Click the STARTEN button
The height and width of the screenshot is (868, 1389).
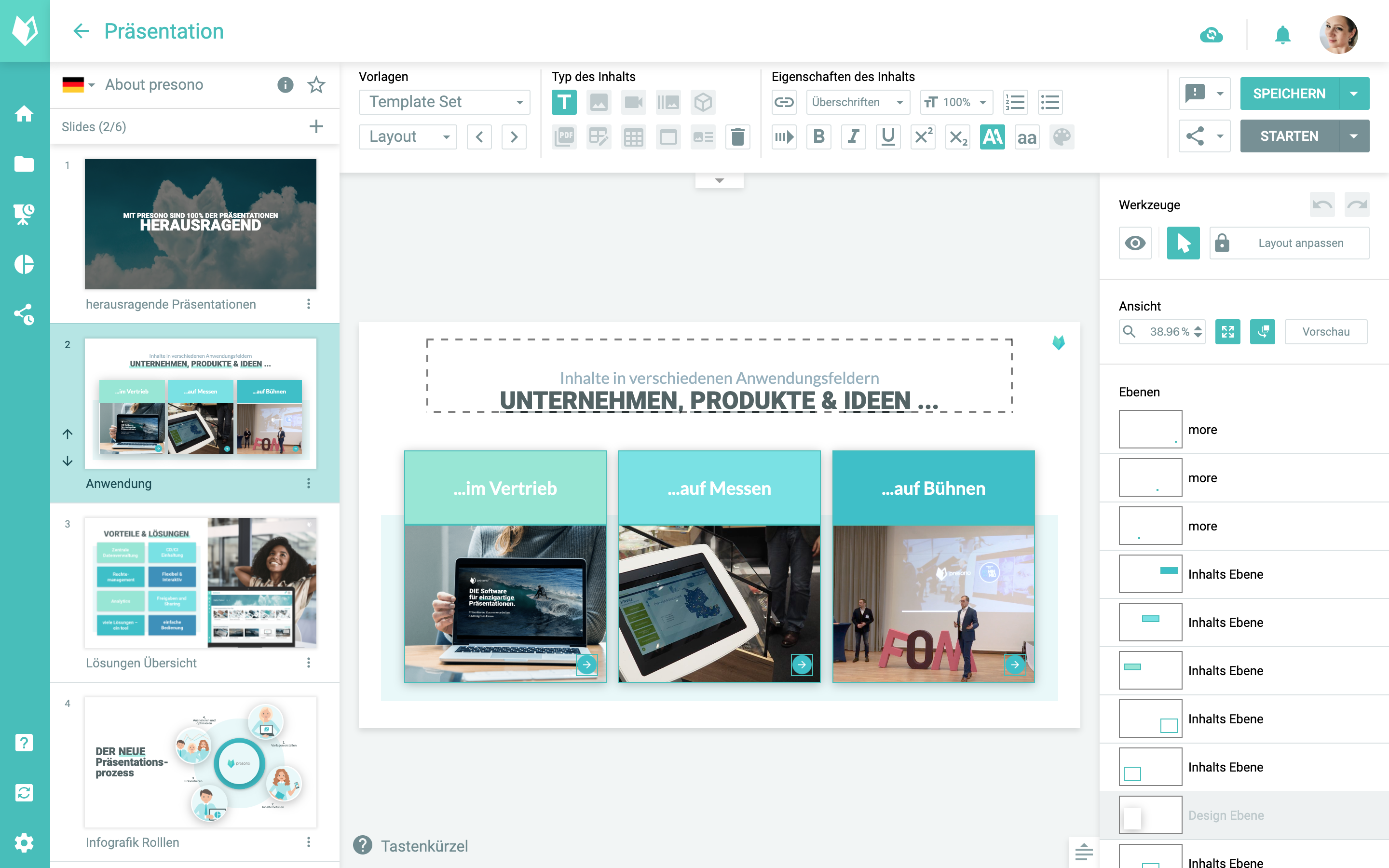click(x=1289, y=136)
